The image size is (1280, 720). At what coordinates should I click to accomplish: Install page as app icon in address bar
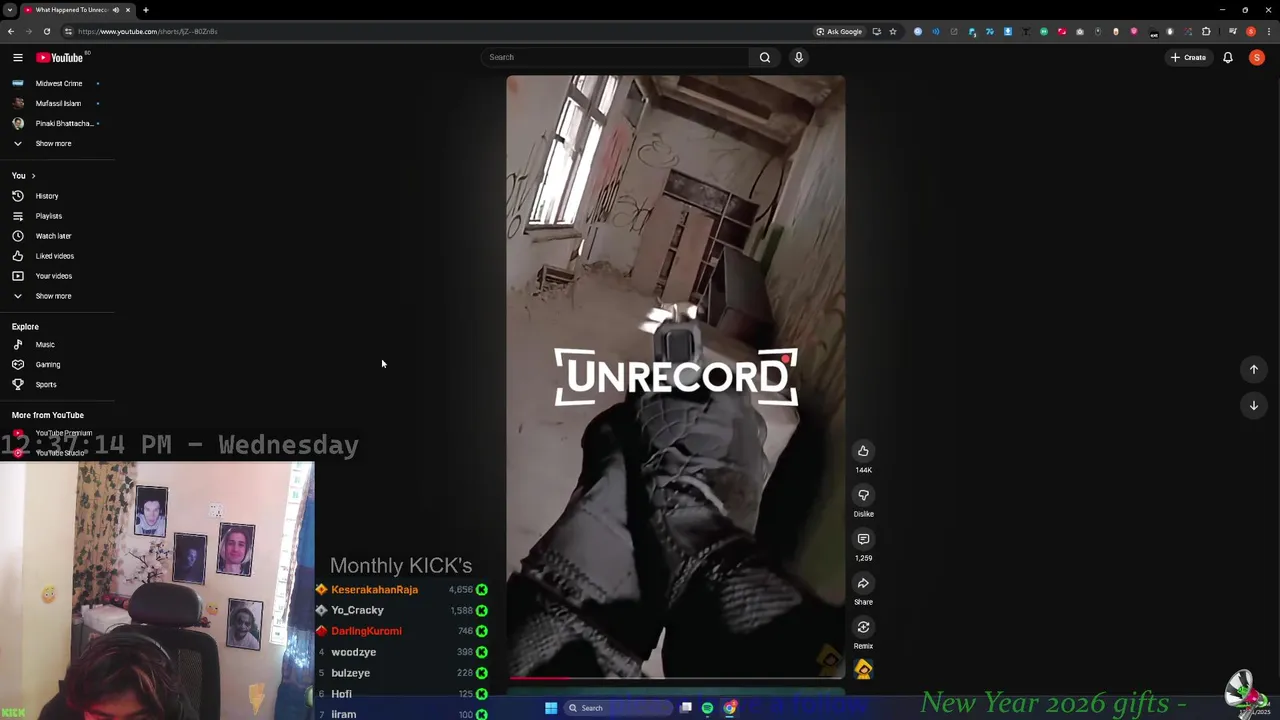coord(876,31)
